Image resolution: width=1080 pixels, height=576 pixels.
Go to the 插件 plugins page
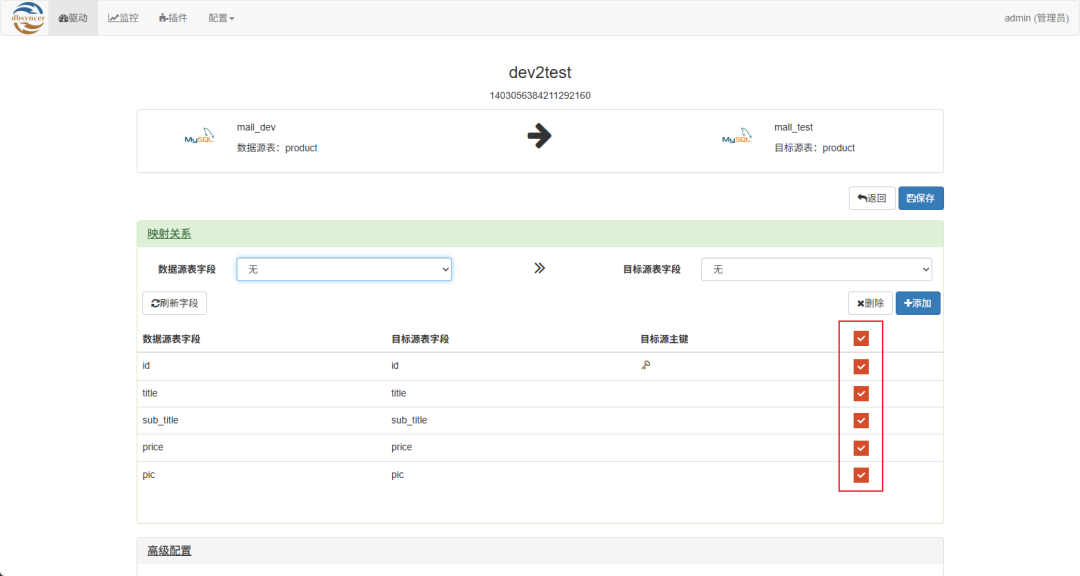coord(173,18)
